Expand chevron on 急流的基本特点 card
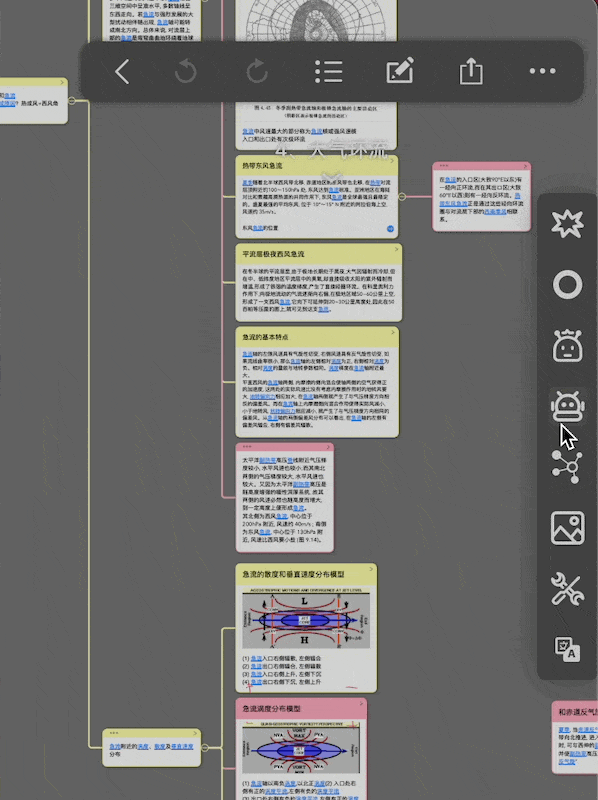Viewport: 598px width, 800px height. (x=393, y=333)
